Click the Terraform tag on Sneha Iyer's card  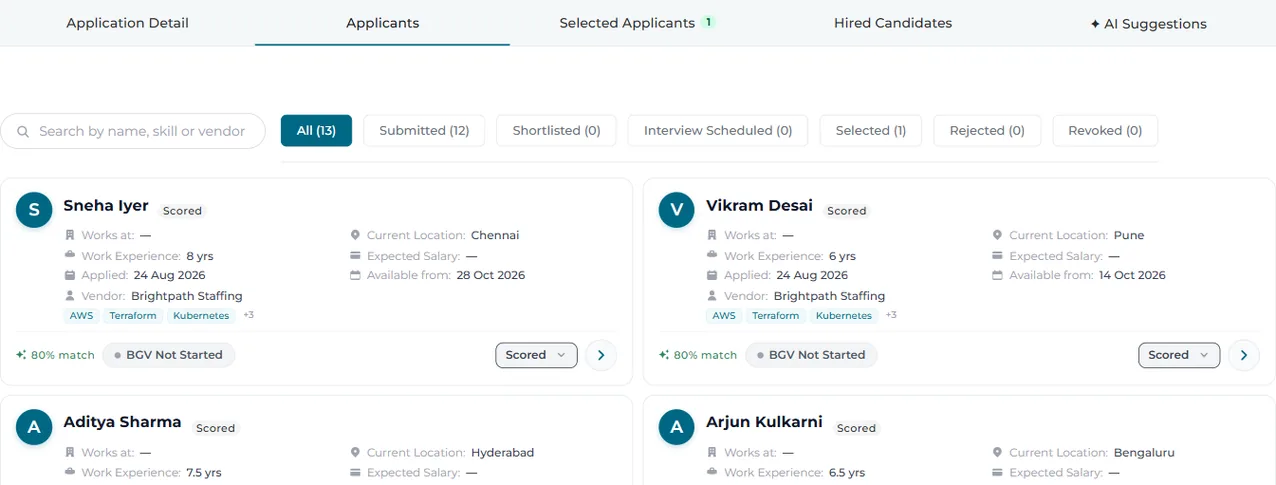pyautogui.click(x=133, y=316)
